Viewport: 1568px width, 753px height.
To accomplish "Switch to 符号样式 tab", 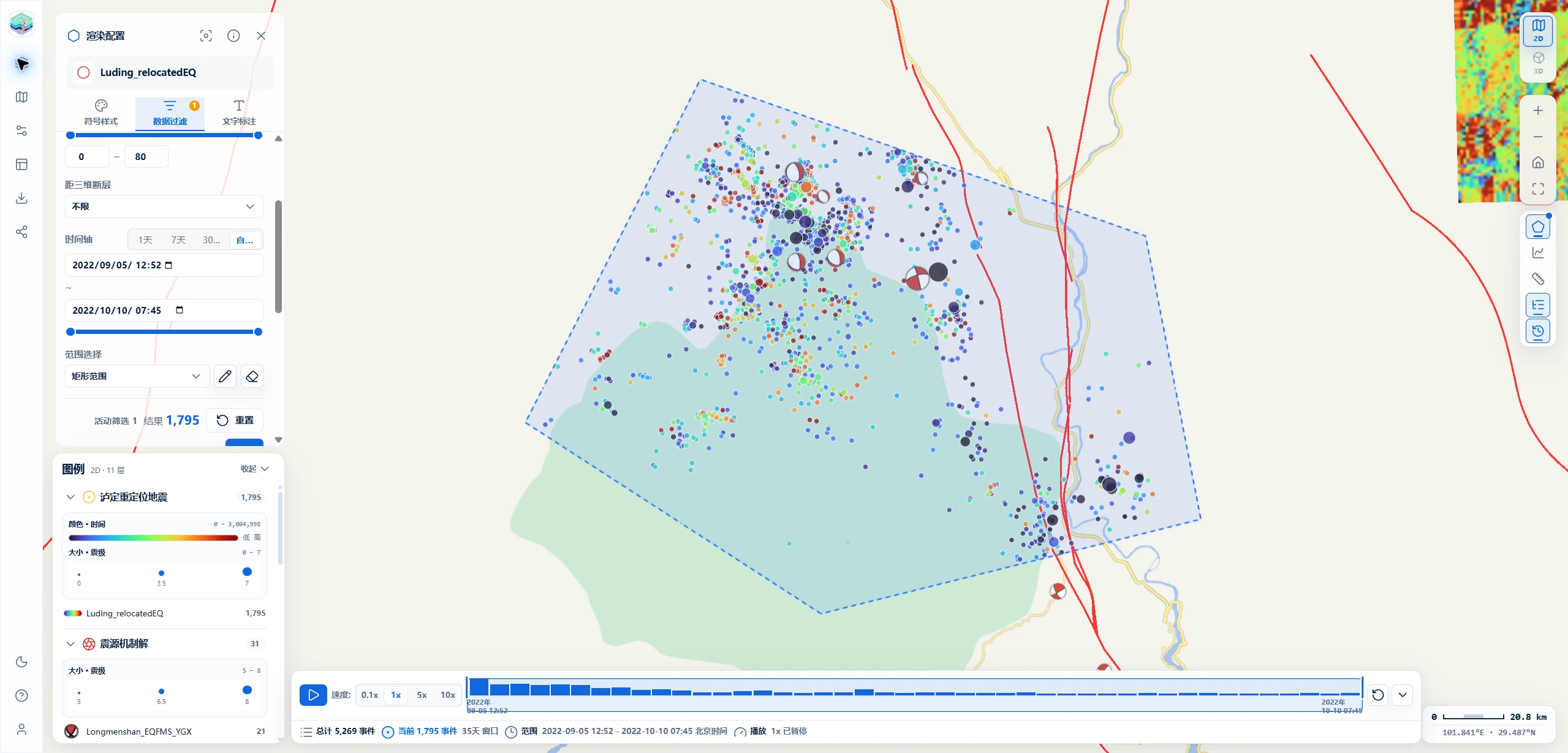I will (x=101, y=113).
